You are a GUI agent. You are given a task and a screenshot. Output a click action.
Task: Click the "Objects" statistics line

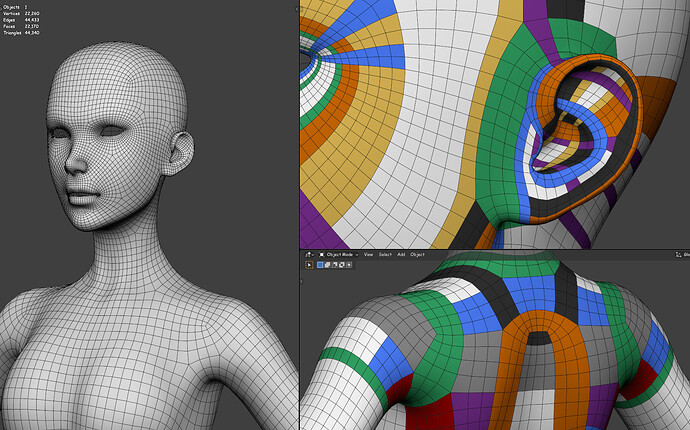point(16,7)
